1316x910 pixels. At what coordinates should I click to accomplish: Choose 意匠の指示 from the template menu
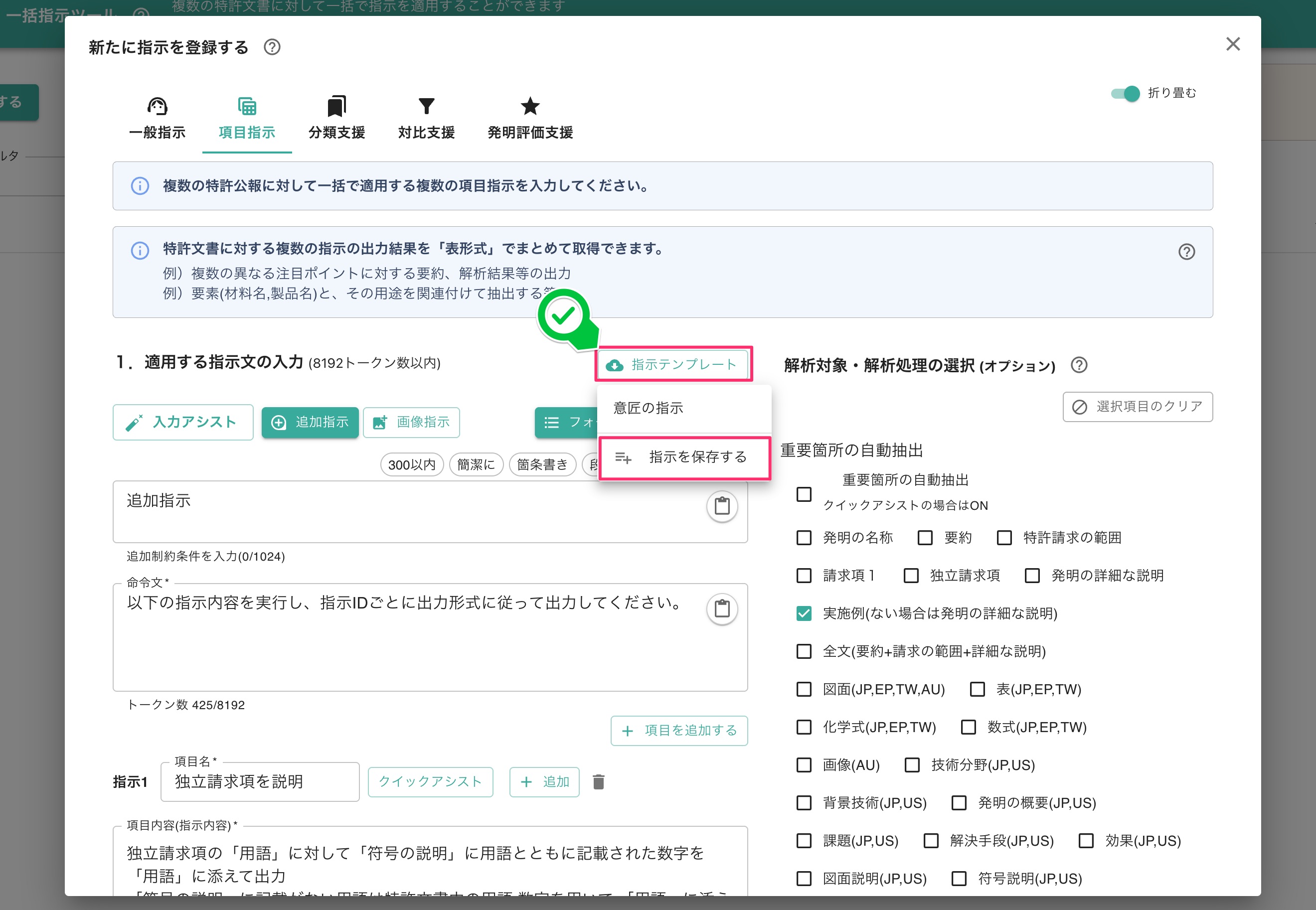(x=684, y=408)
